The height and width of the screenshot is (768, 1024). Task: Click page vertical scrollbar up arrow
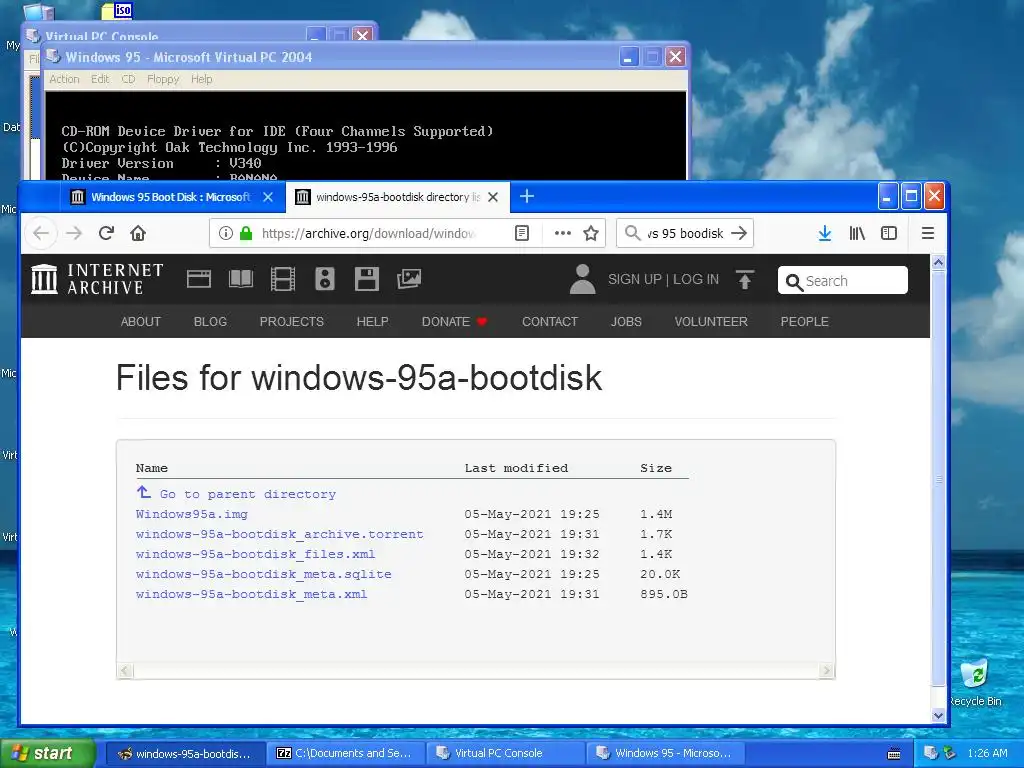click(x=938, y=263)
